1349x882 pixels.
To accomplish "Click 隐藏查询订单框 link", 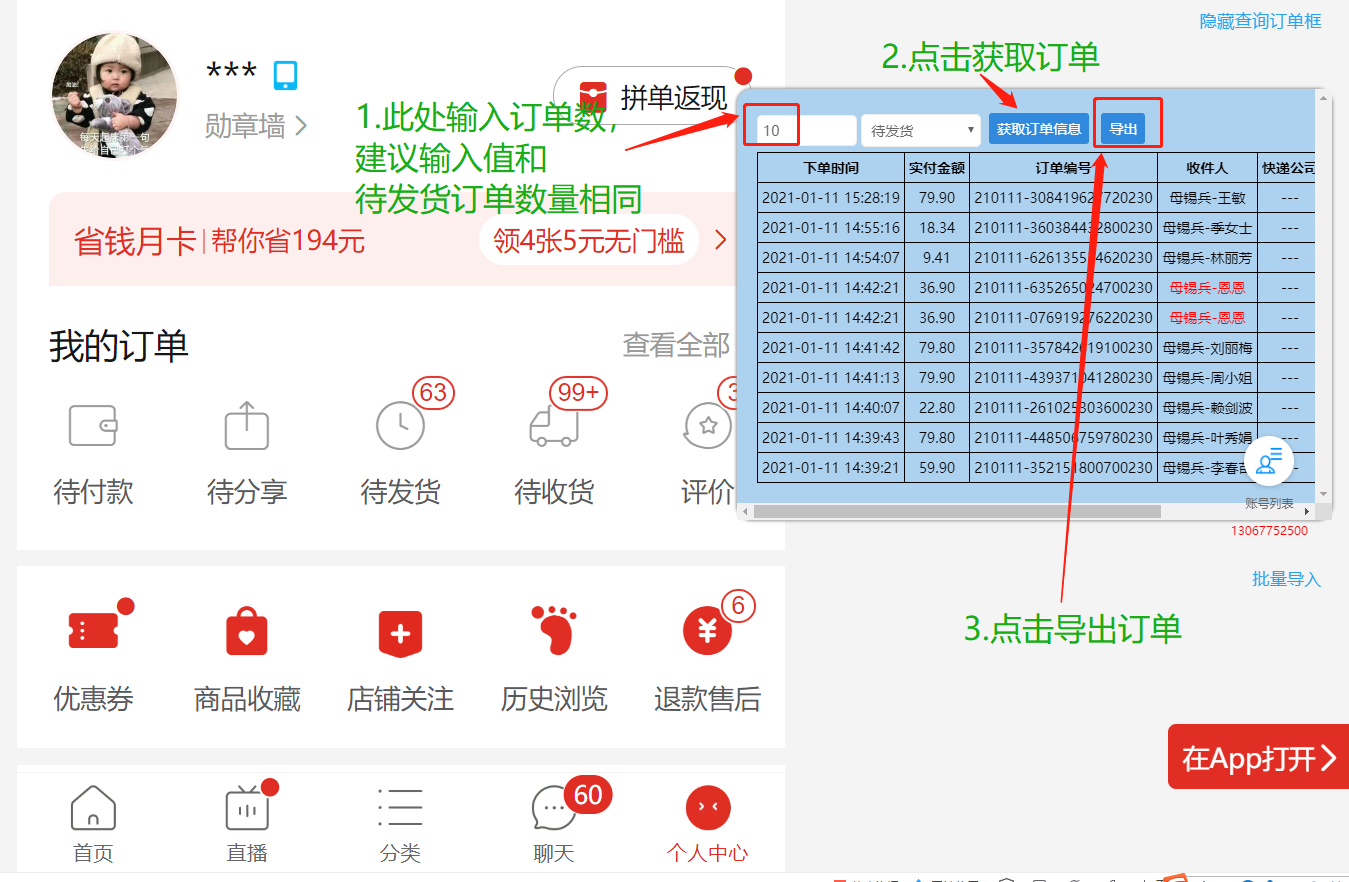I will point(1260,21).
